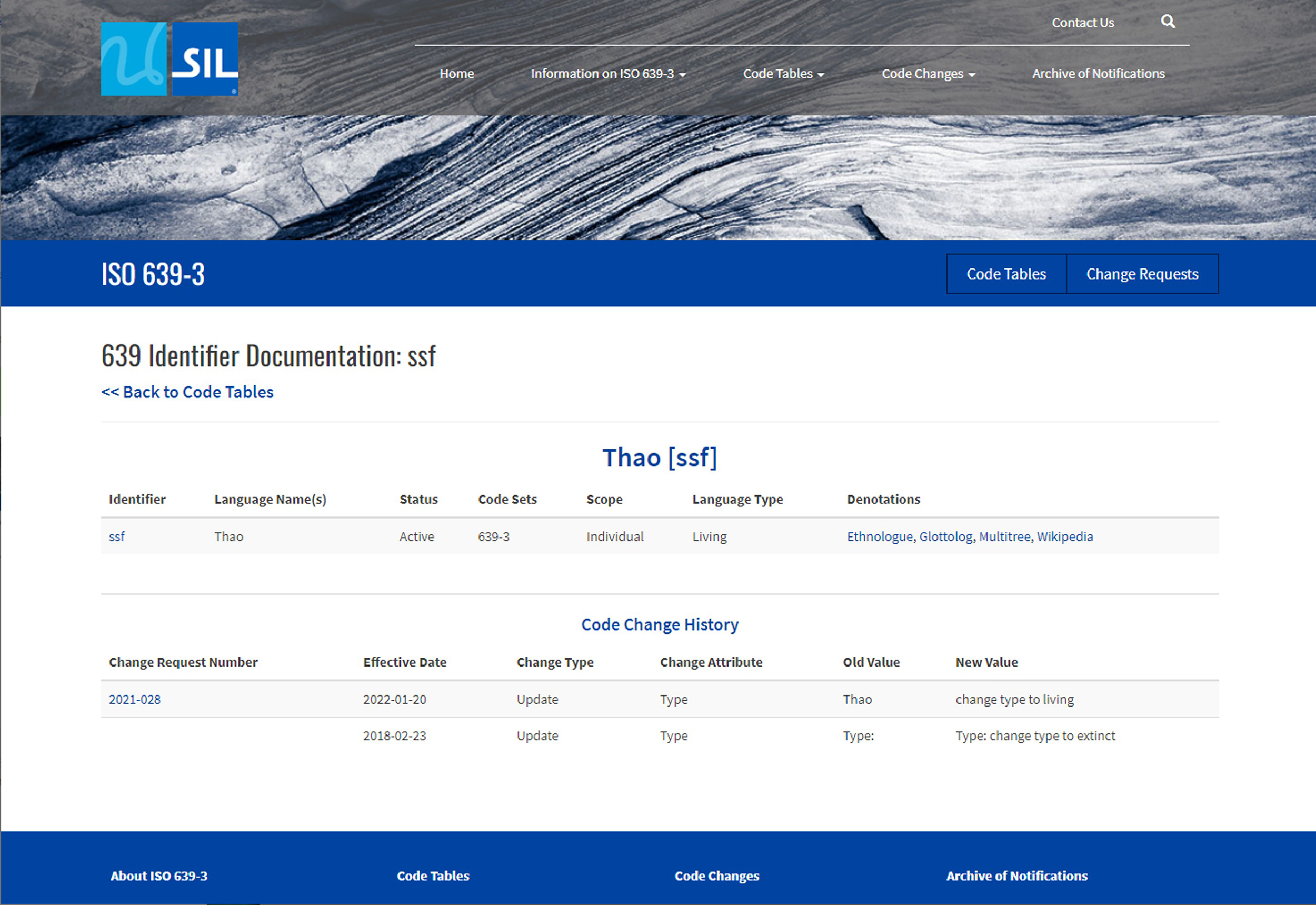The width and height of the screenshot is (1316, 905).
Task: Click the Old Value column header
Action: 872,662
